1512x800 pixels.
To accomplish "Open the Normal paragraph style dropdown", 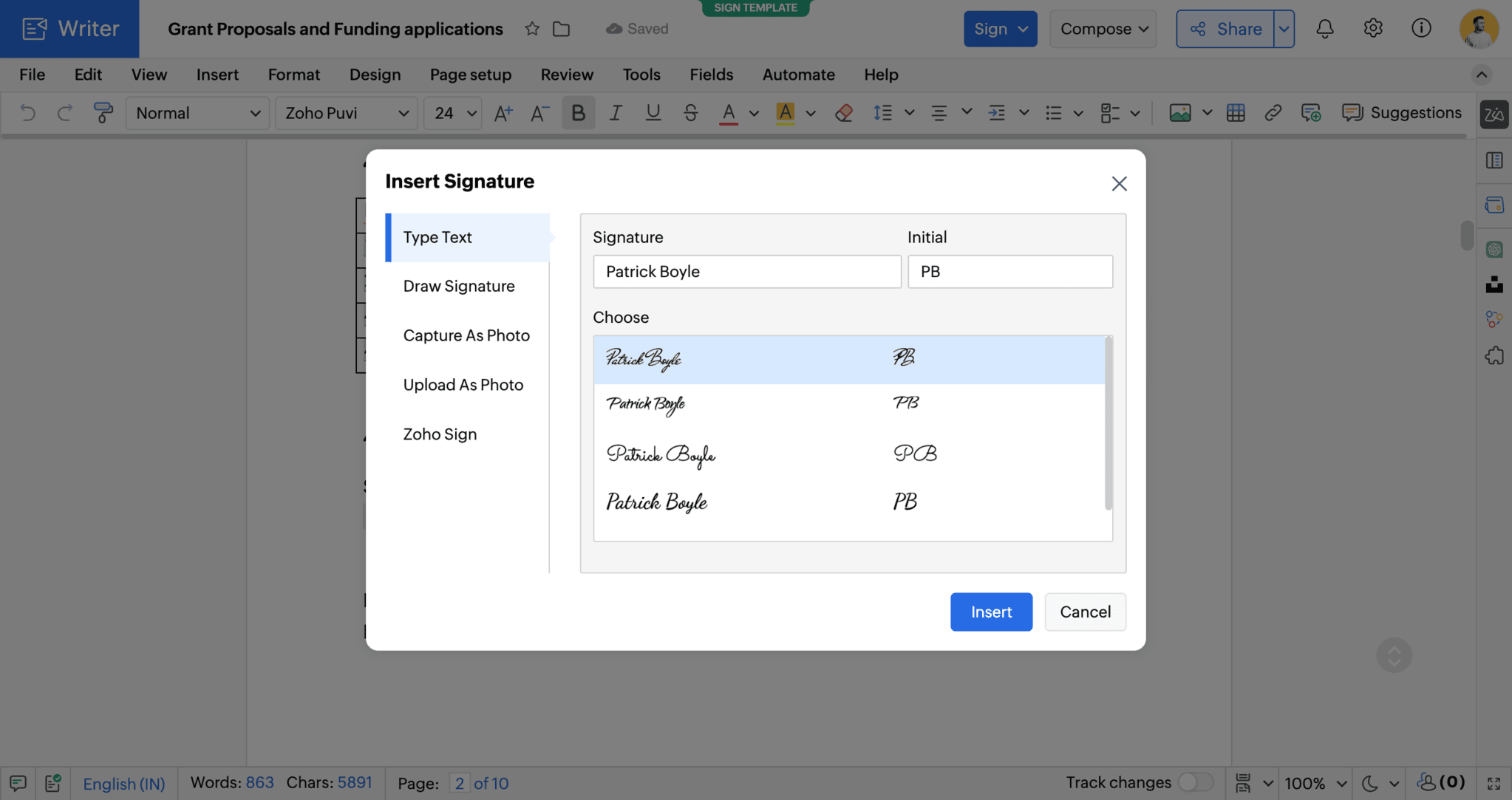I will 197,113.
